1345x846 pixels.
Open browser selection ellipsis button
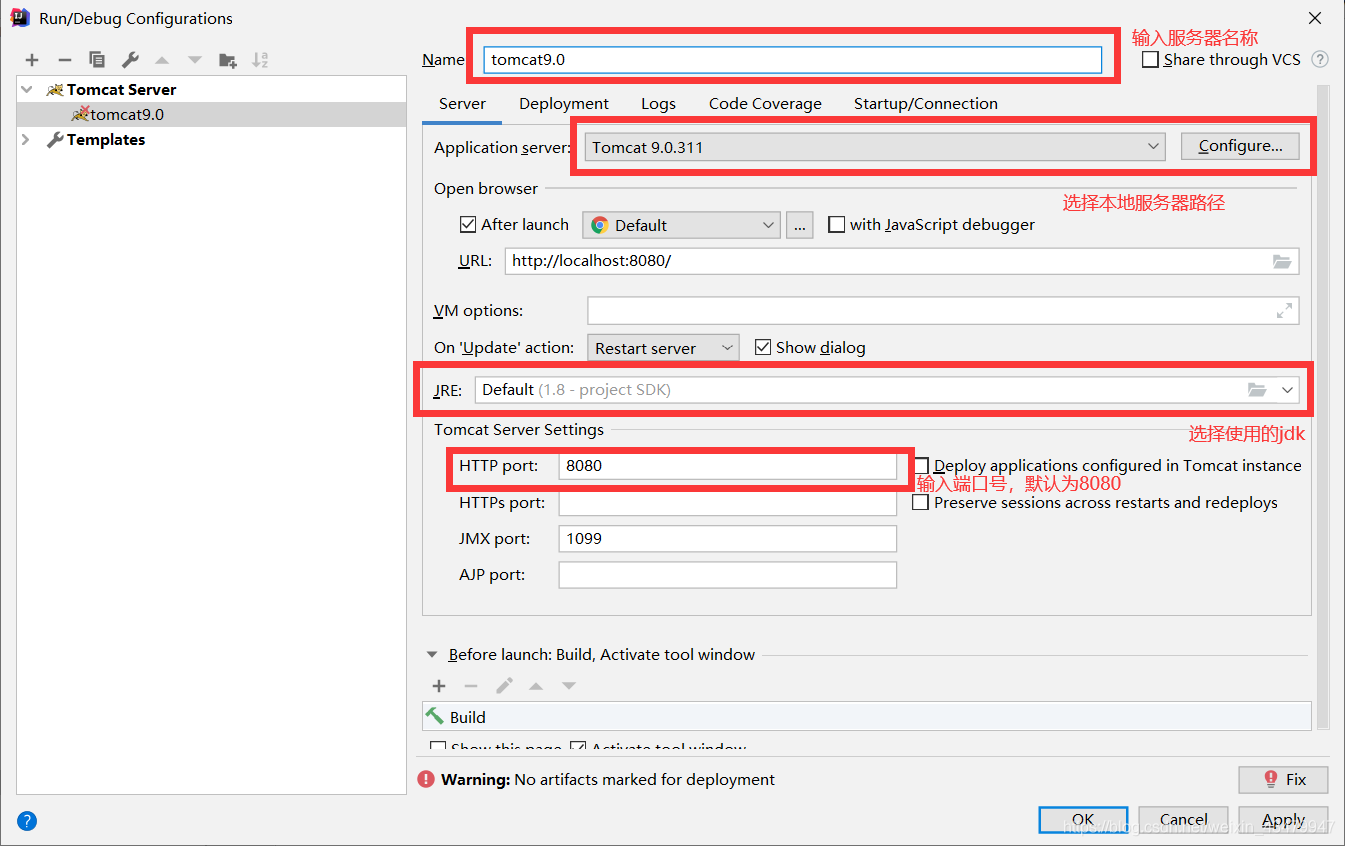pyautogui.click(x=799, y=225)
